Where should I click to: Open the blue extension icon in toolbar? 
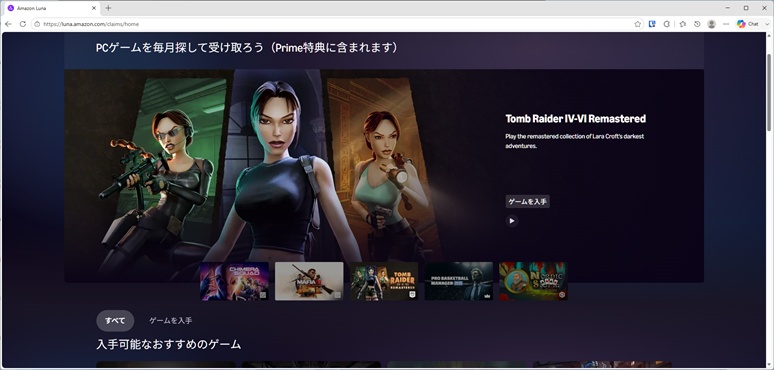[x=652, y=24]
